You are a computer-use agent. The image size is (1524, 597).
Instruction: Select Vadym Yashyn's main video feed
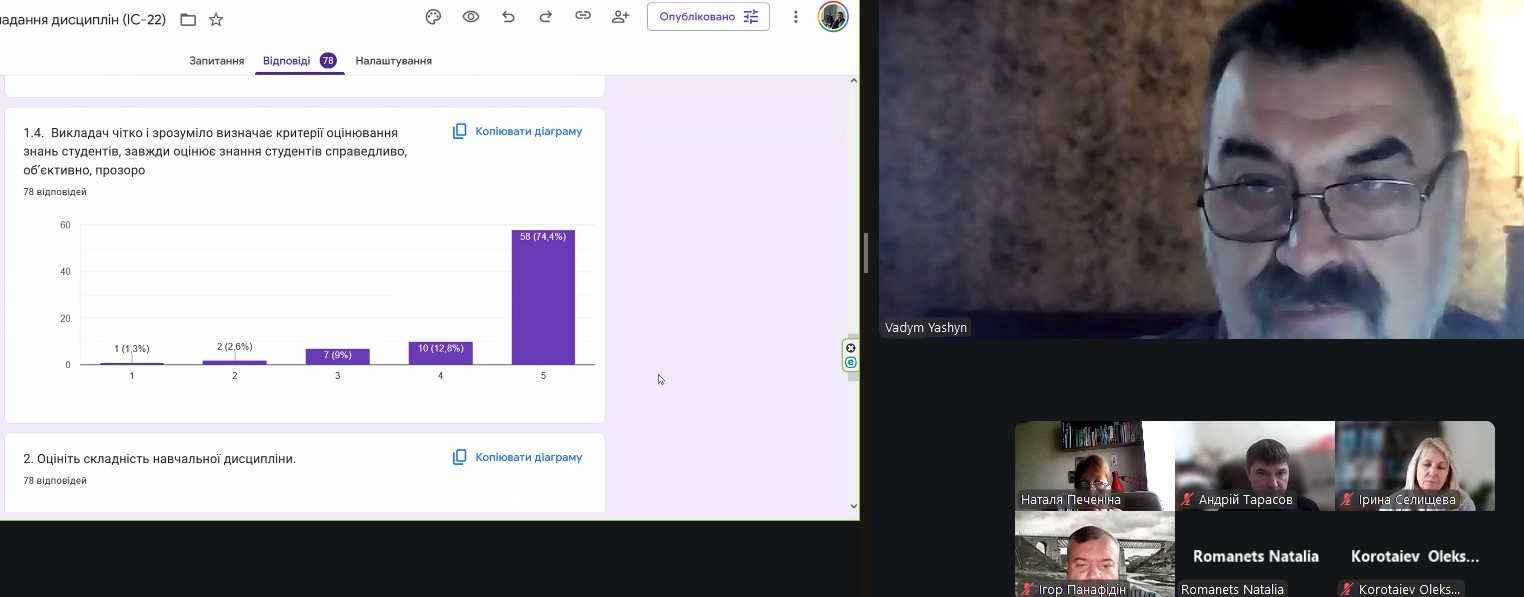pyautogui.click(x=1200, y=170)
